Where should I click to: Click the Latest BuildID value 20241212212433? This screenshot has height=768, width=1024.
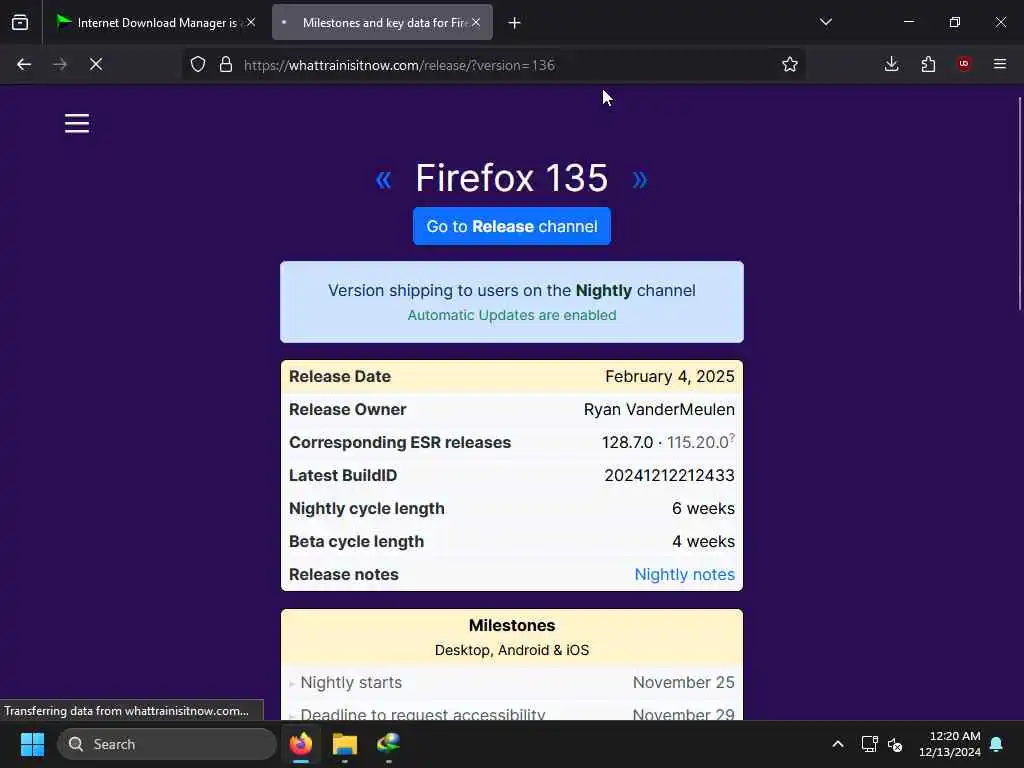click(669, 475)
